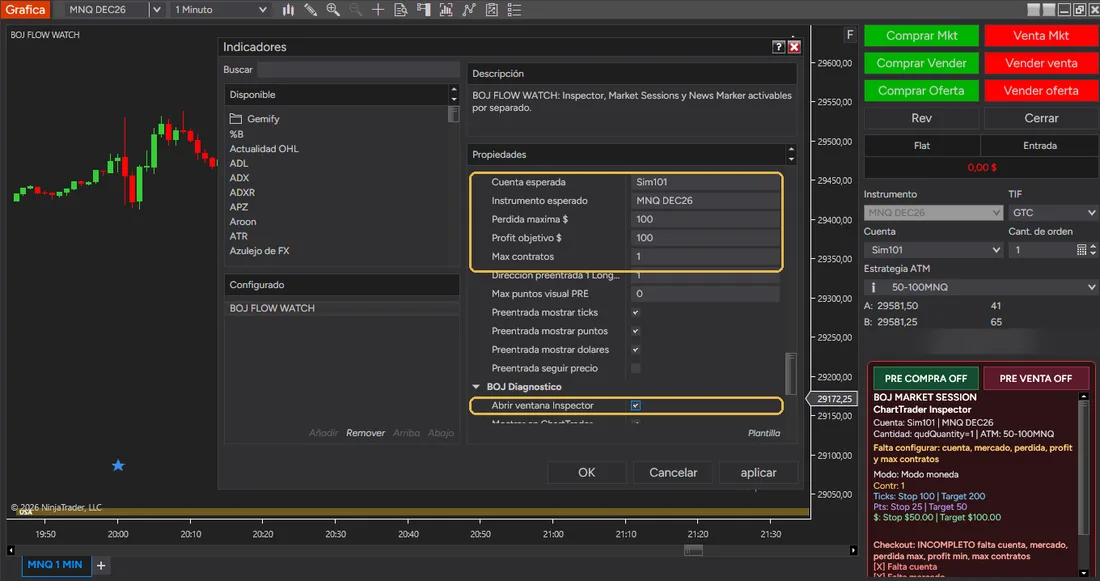
Task: Click the Max contratos value field
Action: click(x=705, y=256)
